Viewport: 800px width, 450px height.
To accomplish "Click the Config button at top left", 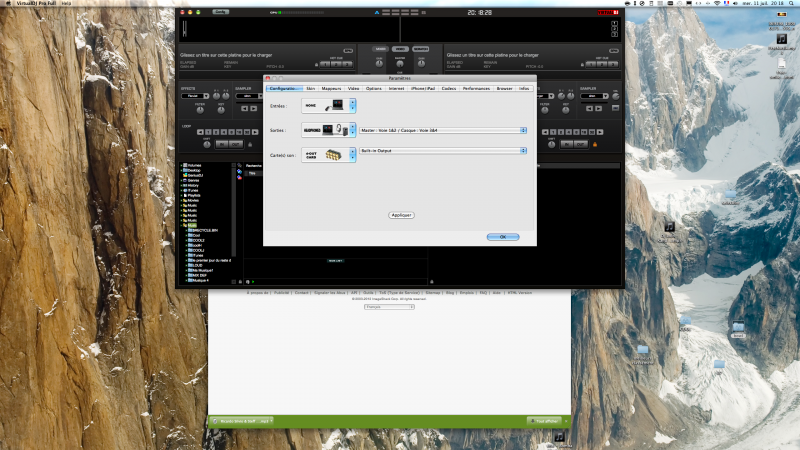I will pos(220,12).
